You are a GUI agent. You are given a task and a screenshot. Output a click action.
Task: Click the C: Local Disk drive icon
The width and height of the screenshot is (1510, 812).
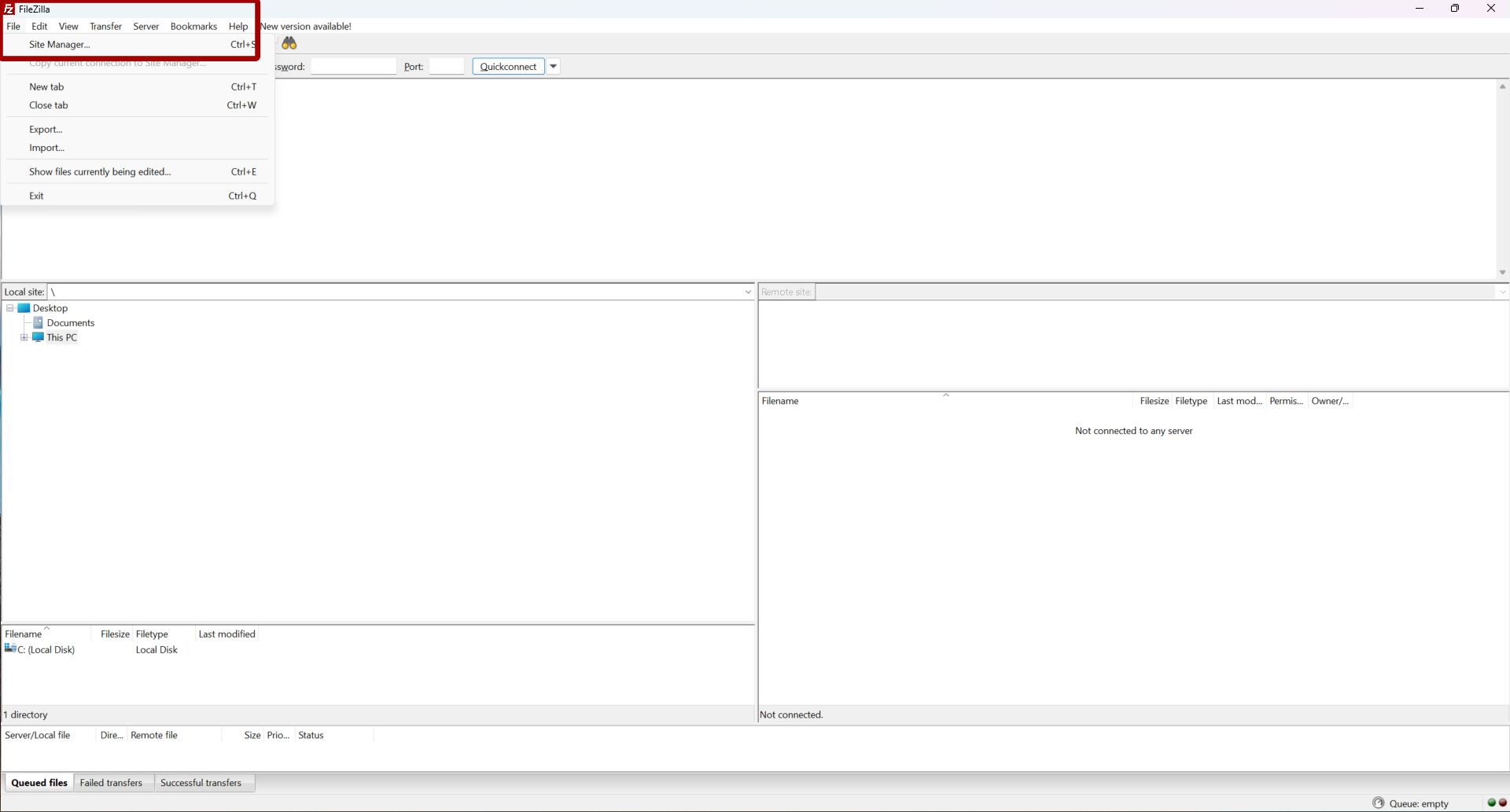pos(10,649)
